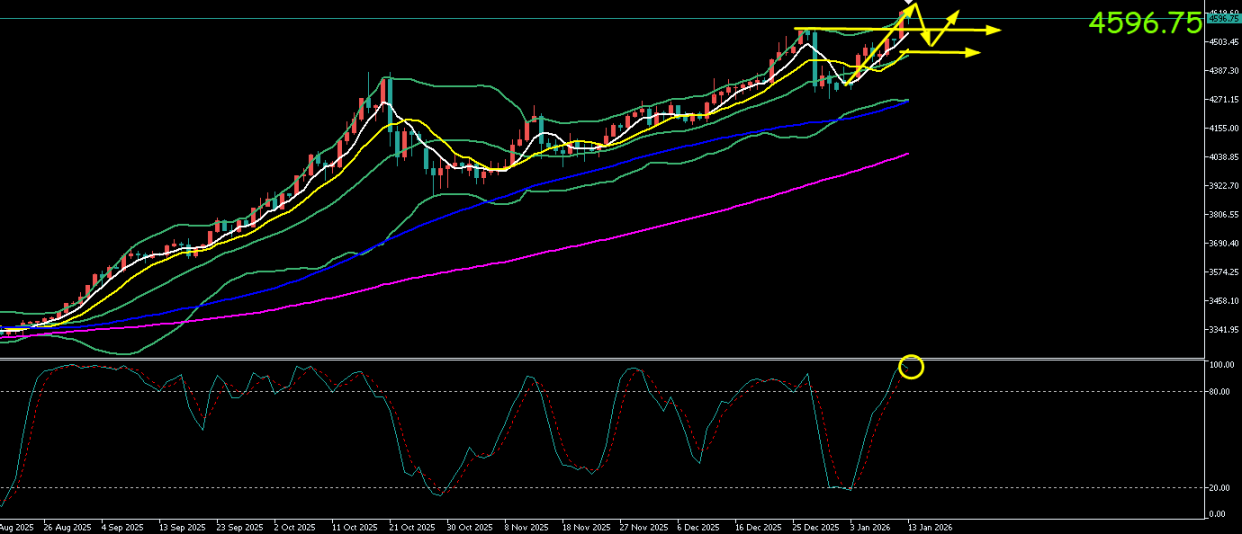Click the zigzag yellow projection arrow tip
This screenshot has width=1242, height=534.
coord(957,13)
